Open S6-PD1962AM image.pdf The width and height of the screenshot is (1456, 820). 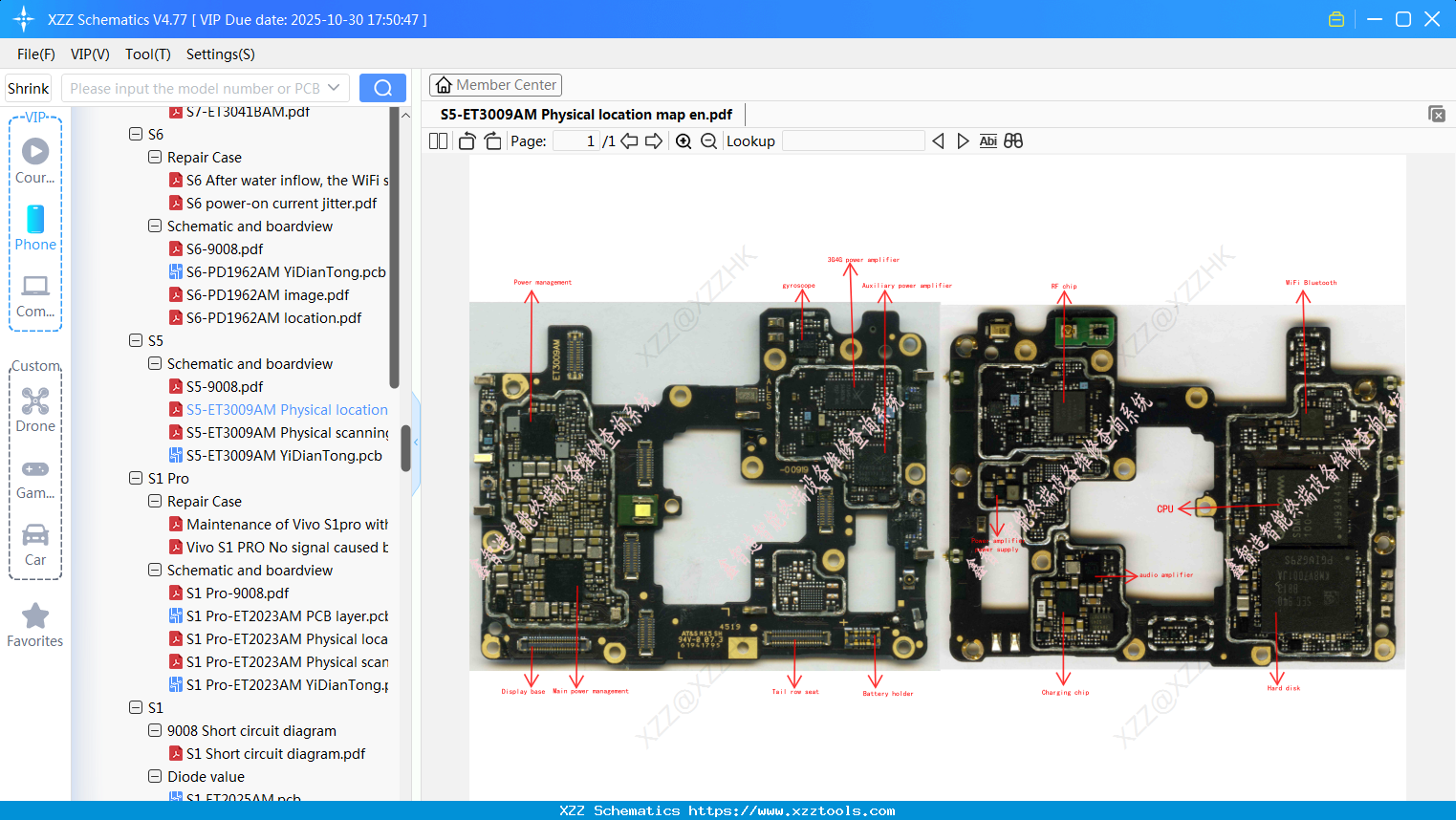tap(268, 295)
